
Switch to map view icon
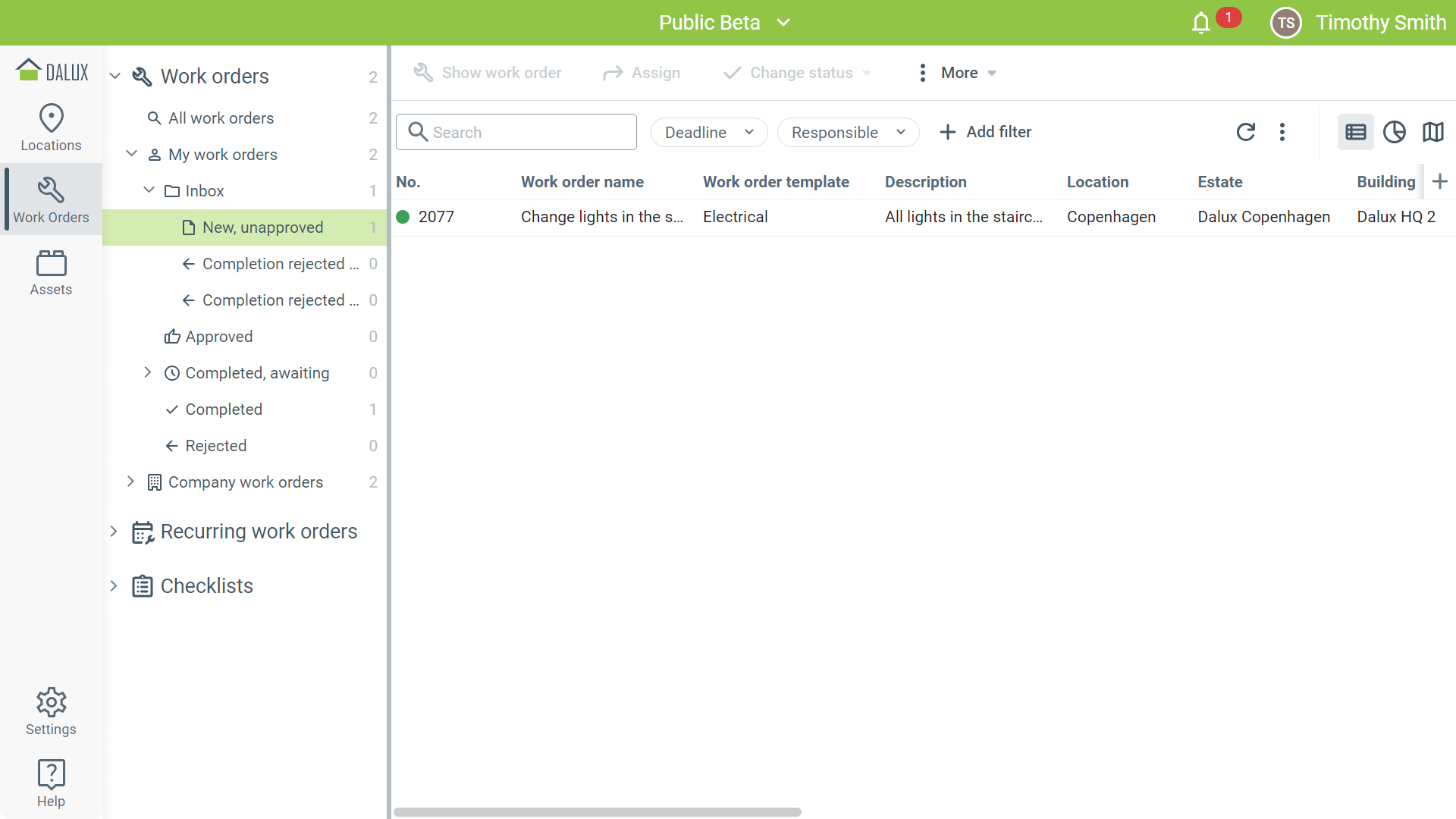[1432, 132]
